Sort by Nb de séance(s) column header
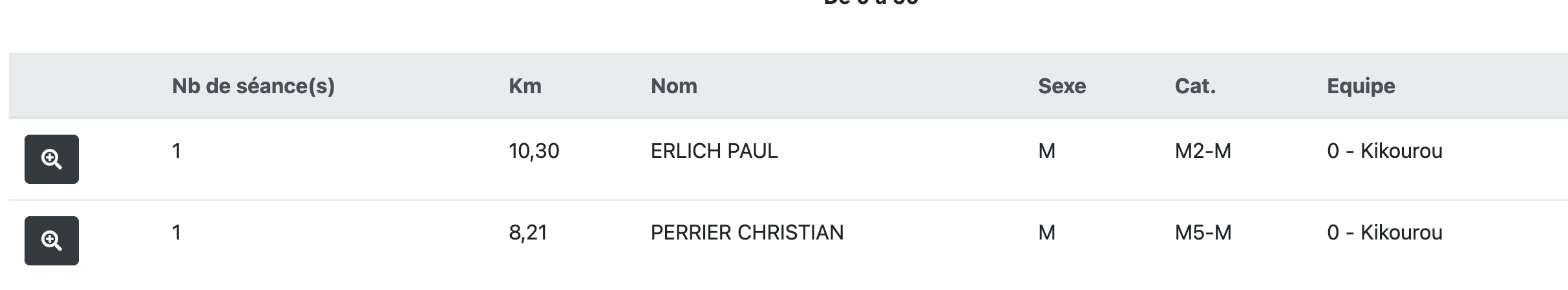 click(253, 86)
